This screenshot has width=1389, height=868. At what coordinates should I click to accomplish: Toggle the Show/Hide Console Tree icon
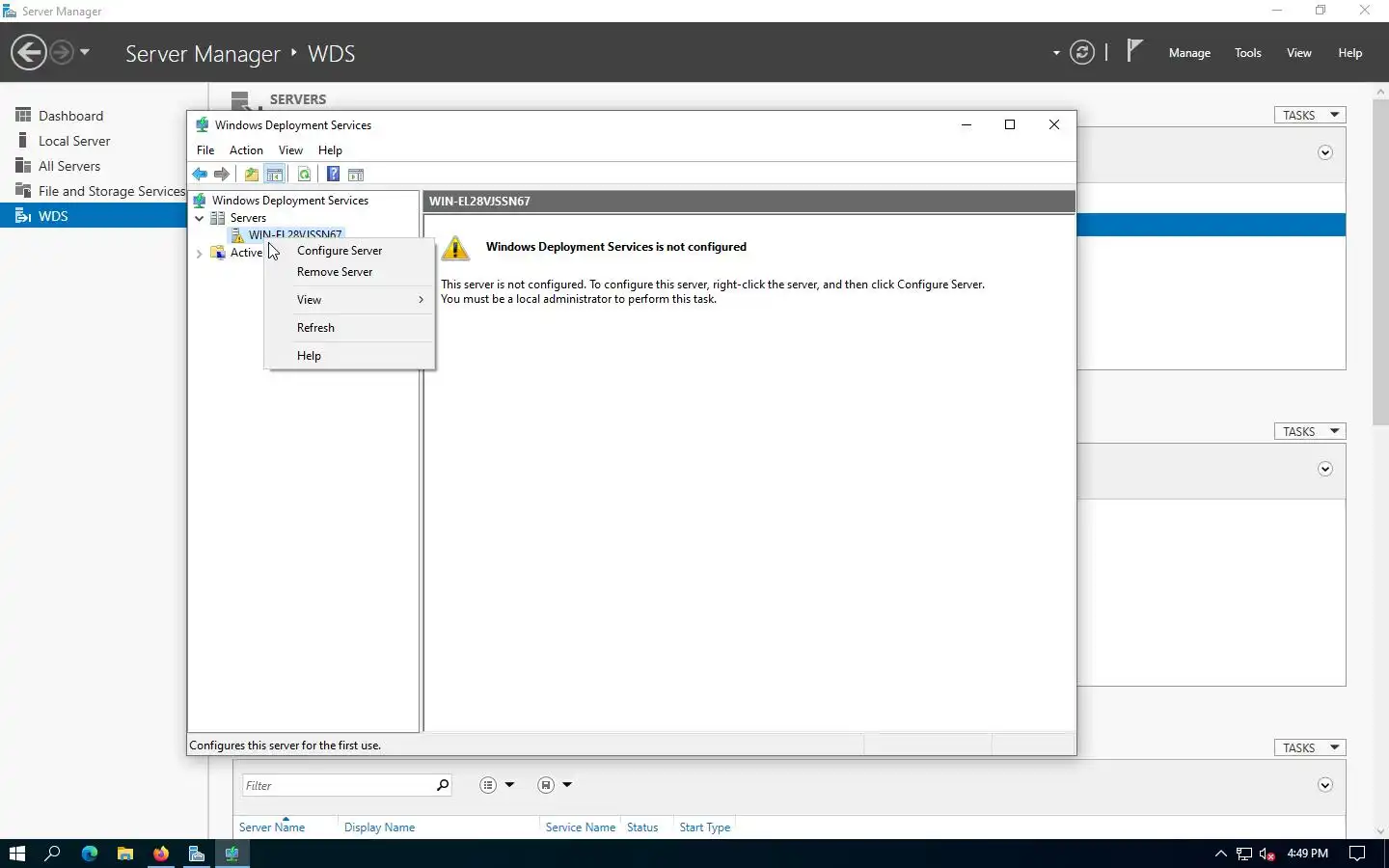275,175
